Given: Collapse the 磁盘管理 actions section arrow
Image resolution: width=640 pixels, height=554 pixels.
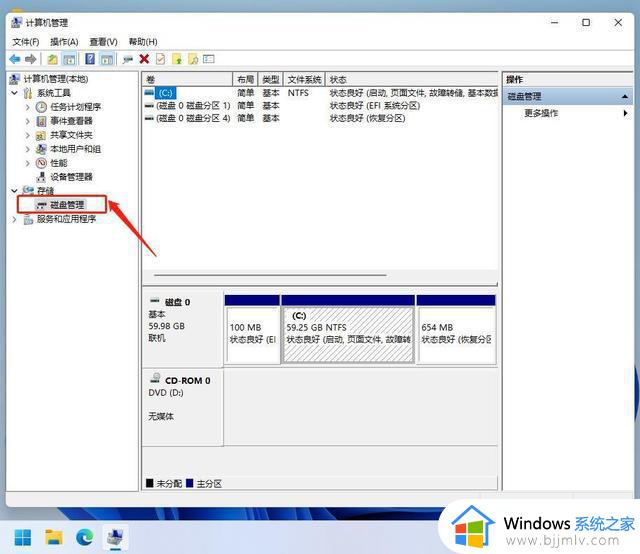Looking at the screenshot, I should coord(624,96).
